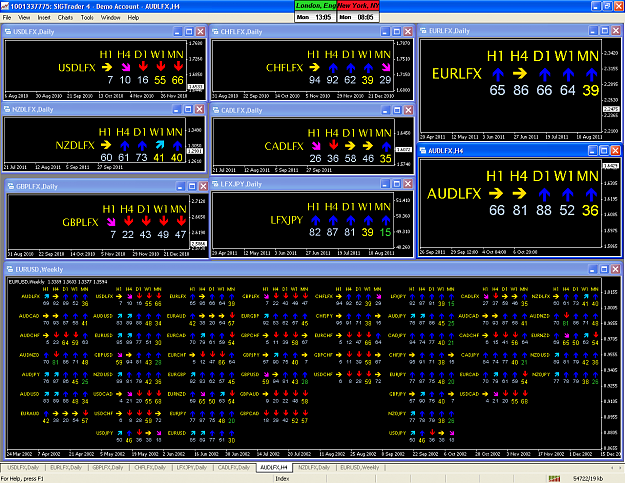Switch to the LFXJPY,Daily bottom tab
The image size is (625, 483).
pos(192,467)
